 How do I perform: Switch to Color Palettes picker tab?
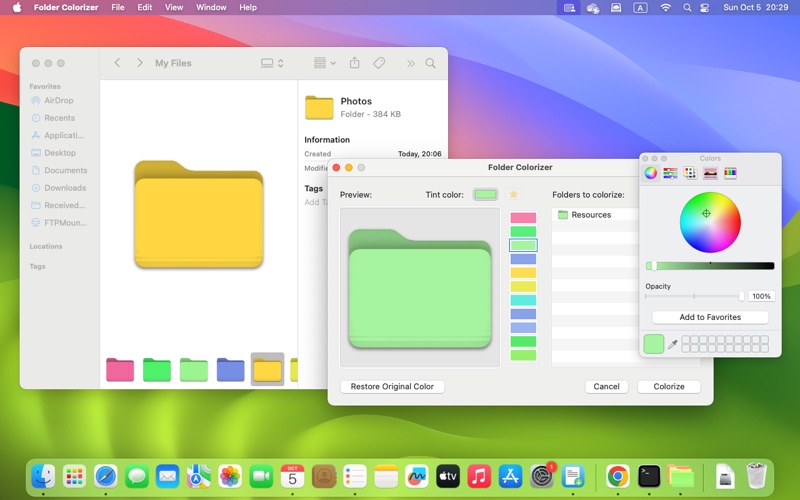[690, 173]
